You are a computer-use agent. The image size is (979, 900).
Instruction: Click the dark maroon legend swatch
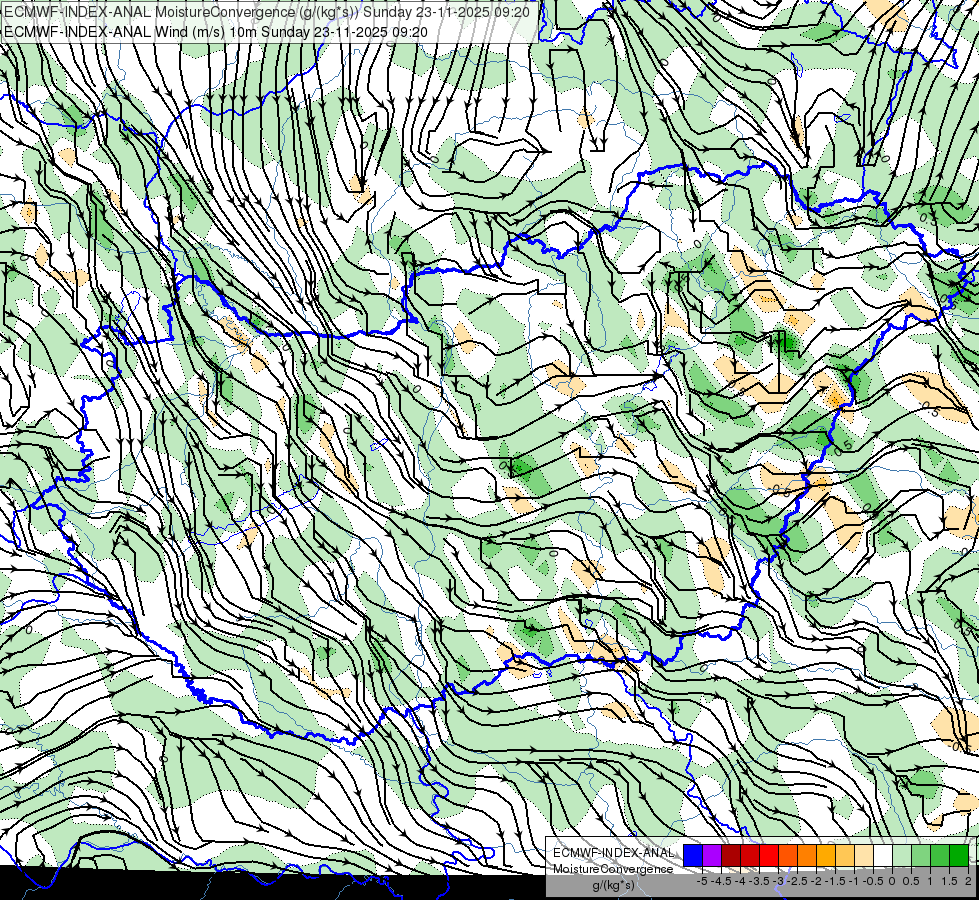(731, 856)
